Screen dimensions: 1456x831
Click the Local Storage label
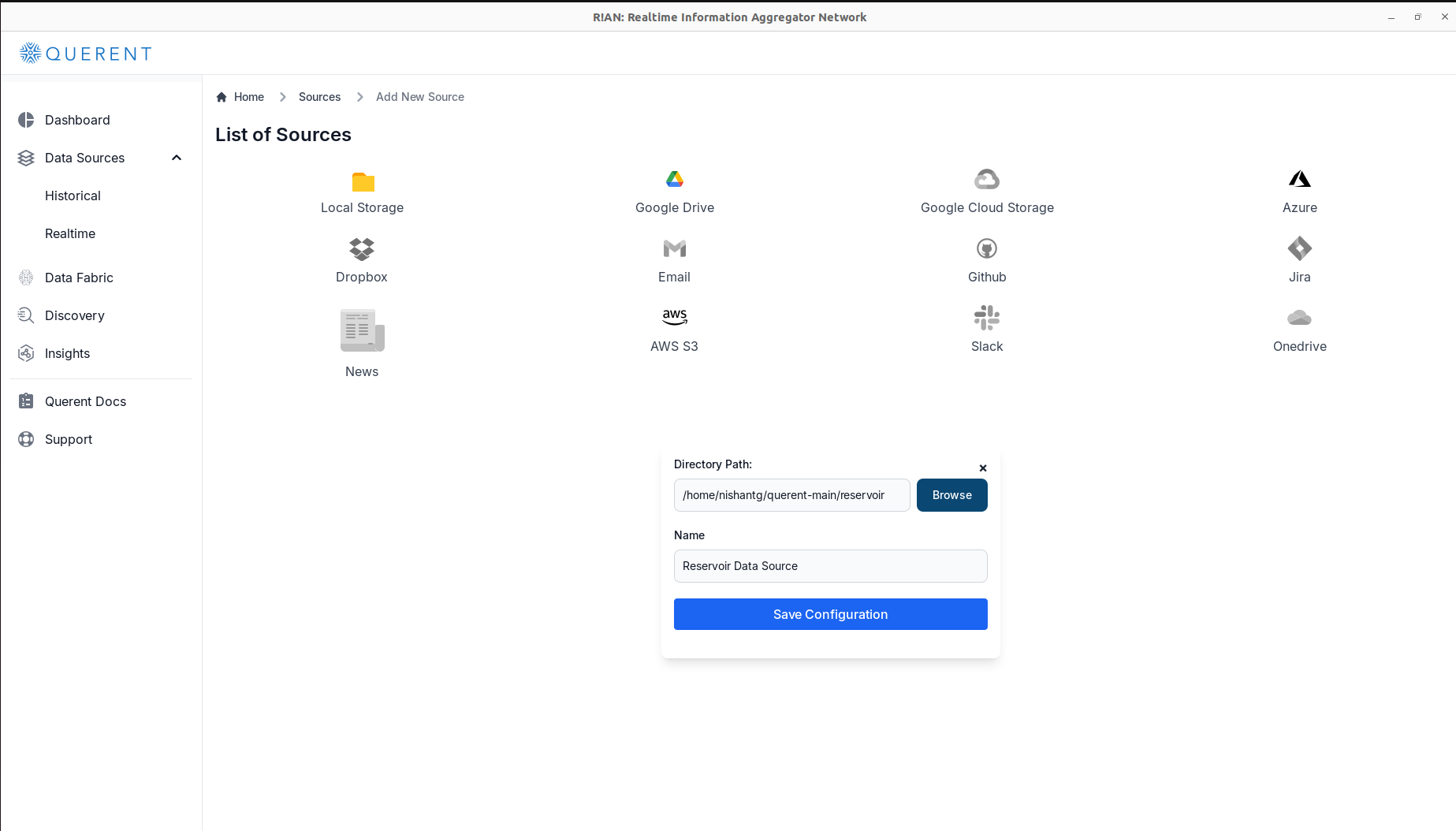tap(362, 207)
